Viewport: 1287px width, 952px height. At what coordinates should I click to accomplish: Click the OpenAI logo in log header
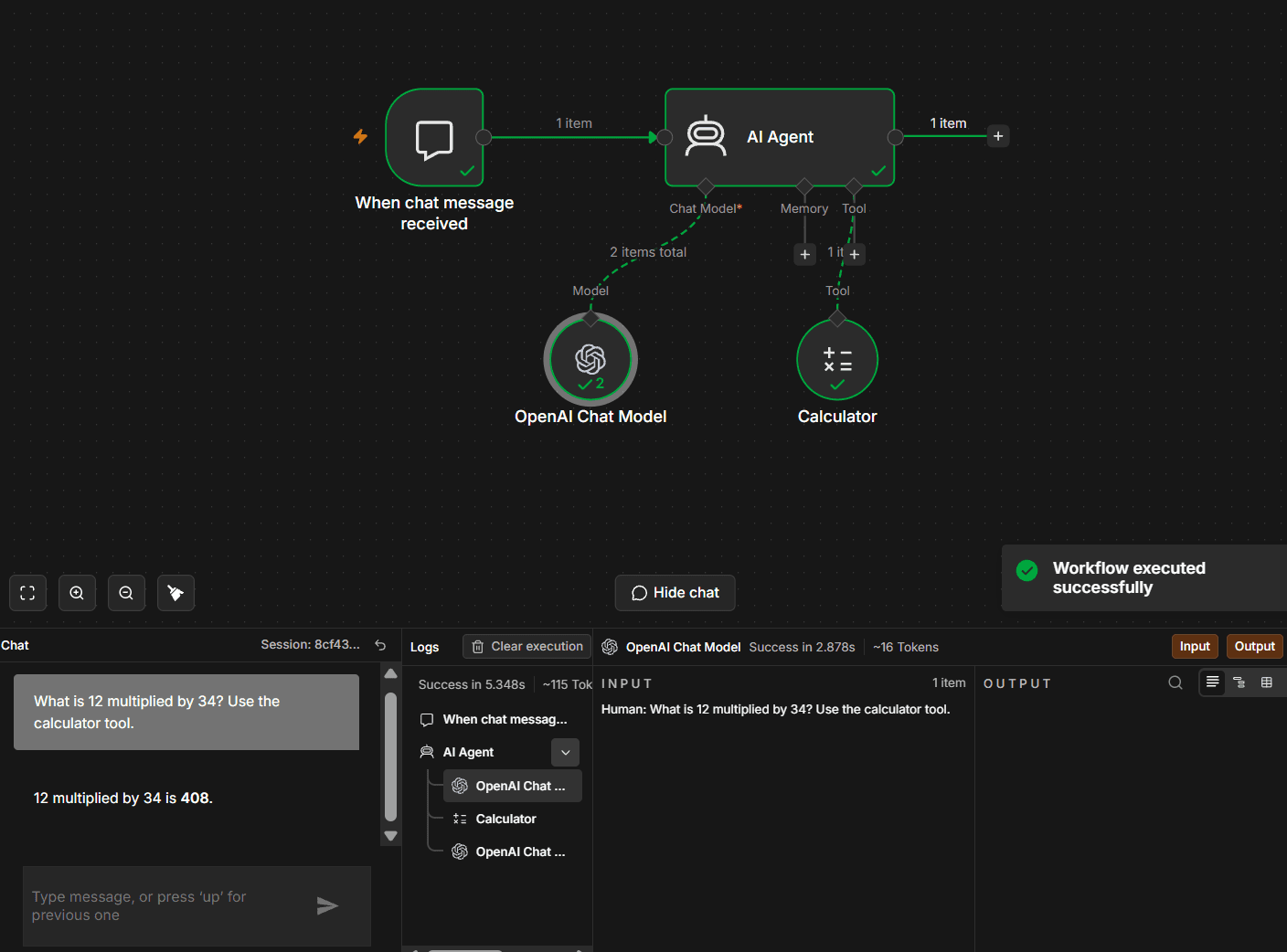610,647
